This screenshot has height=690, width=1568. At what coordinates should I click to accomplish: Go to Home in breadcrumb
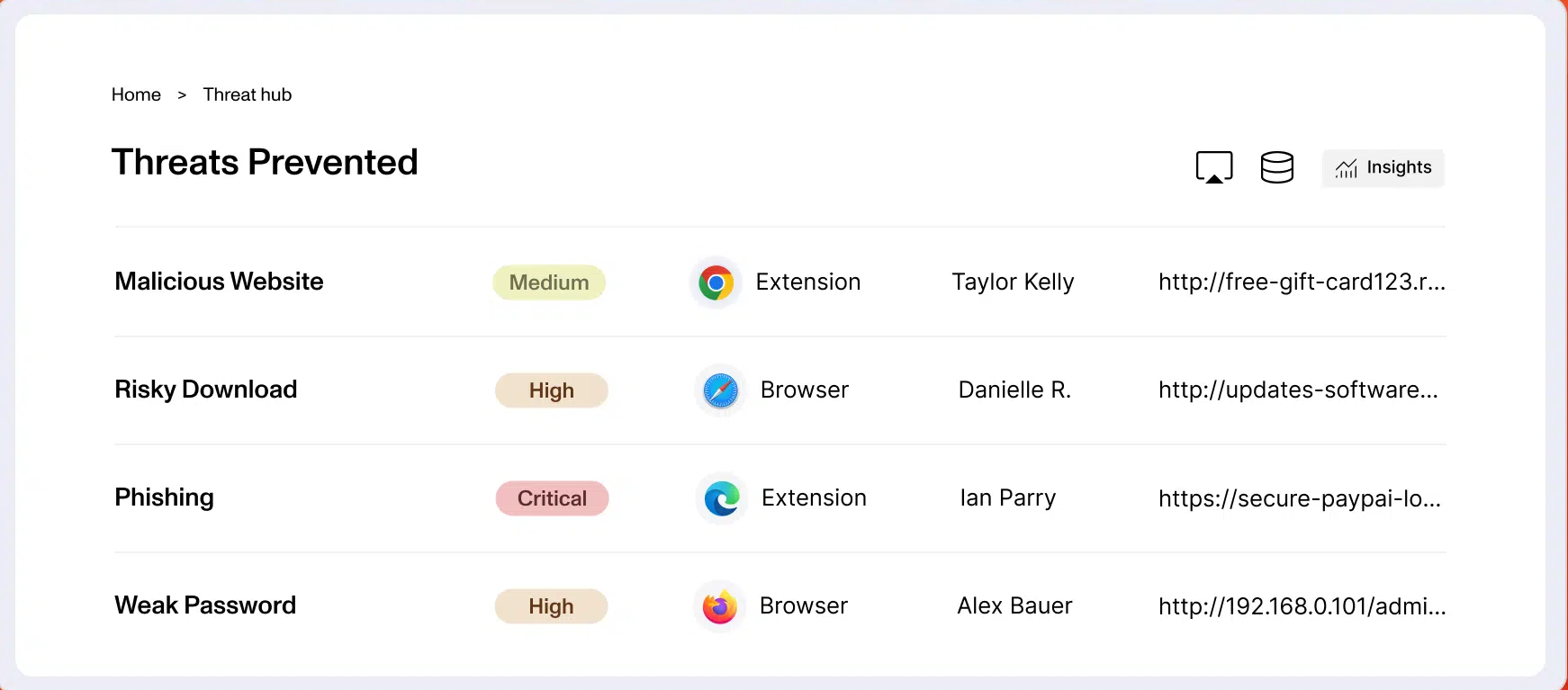136,94
